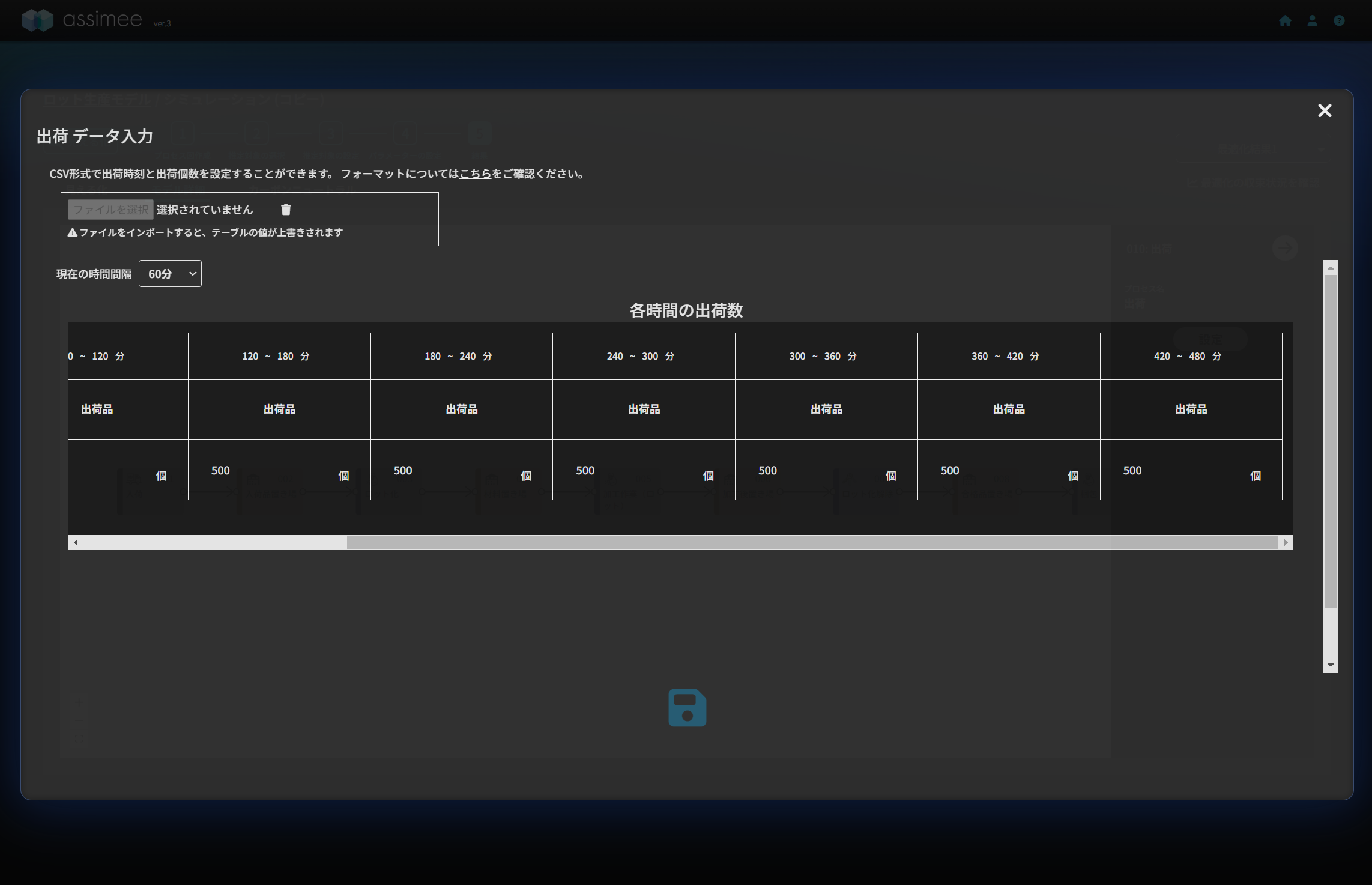1372x885 pixels.
Task: Click the horizontal scrollbar thumb under the table
Action: tap(812, 543)
